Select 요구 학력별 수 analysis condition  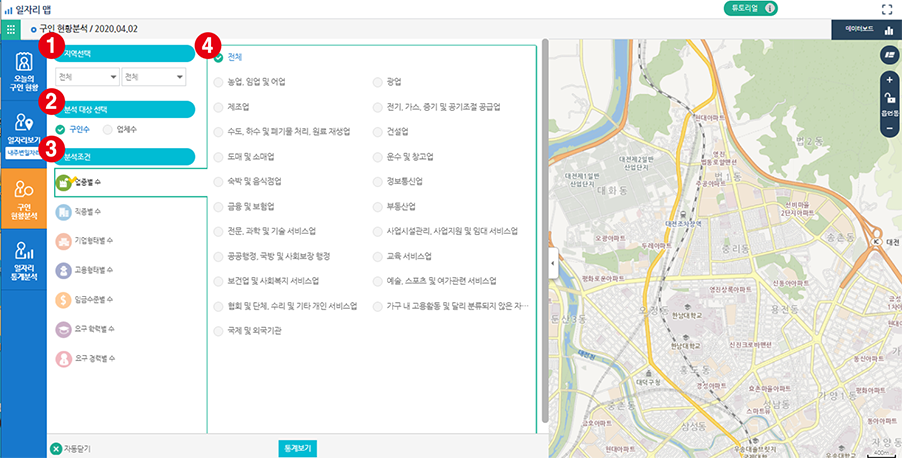click(x=85, y=329)
